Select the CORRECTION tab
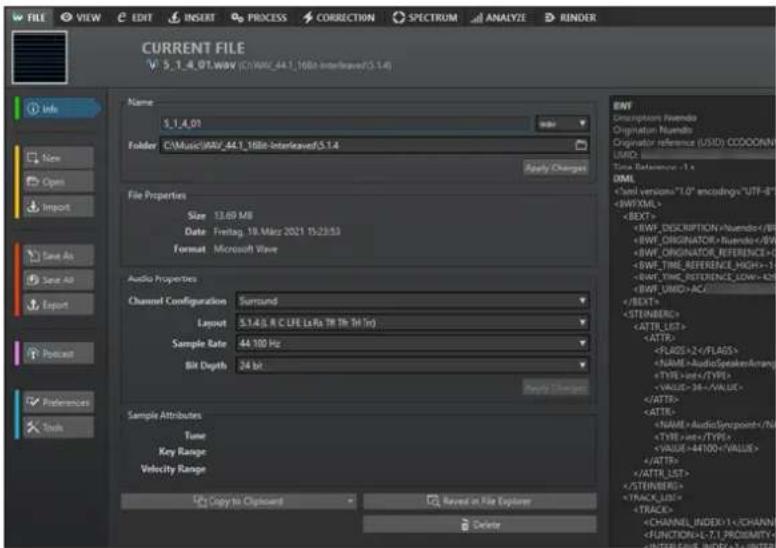Image resolution: width=776 pixels, height=548 pixels. 339,18
